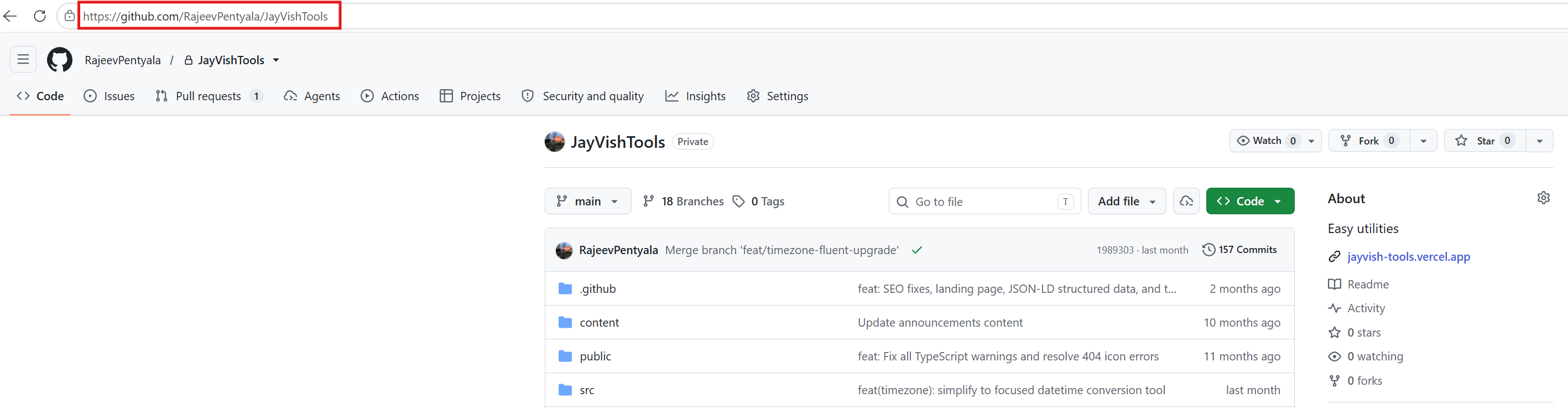1568x408 pixels.
Task: Open the content folder icon
Action: pyautogui.click(x=565, y=322)
